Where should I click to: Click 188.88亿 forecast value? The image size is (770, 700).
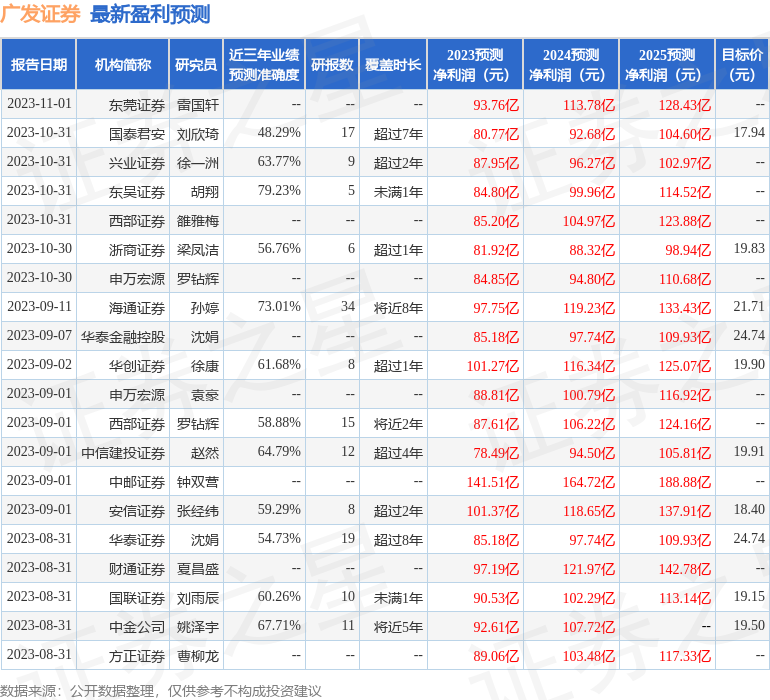click(x=685, y=482)
